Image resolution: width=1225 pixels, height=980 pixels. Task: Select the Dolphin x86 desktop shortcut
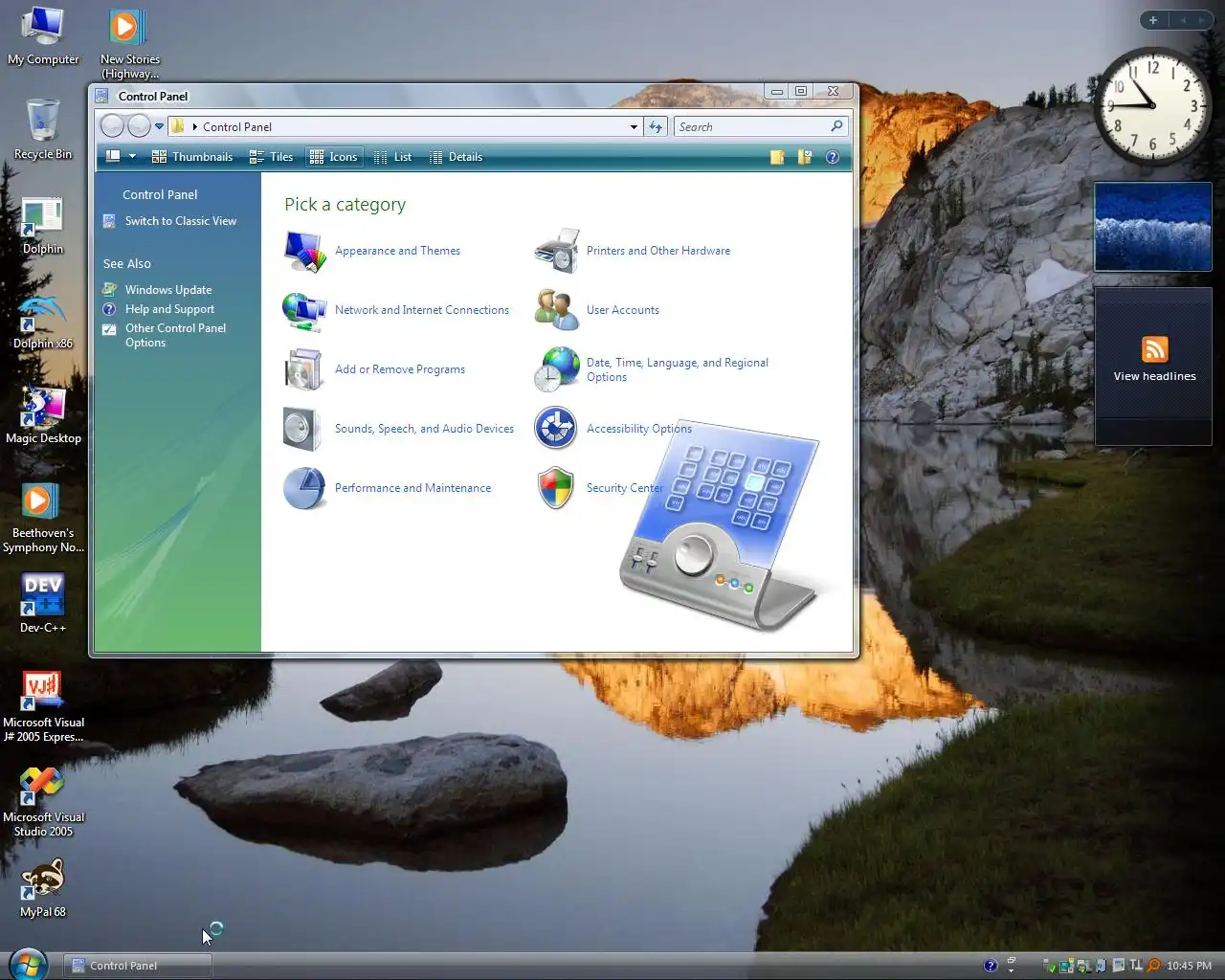43,319
